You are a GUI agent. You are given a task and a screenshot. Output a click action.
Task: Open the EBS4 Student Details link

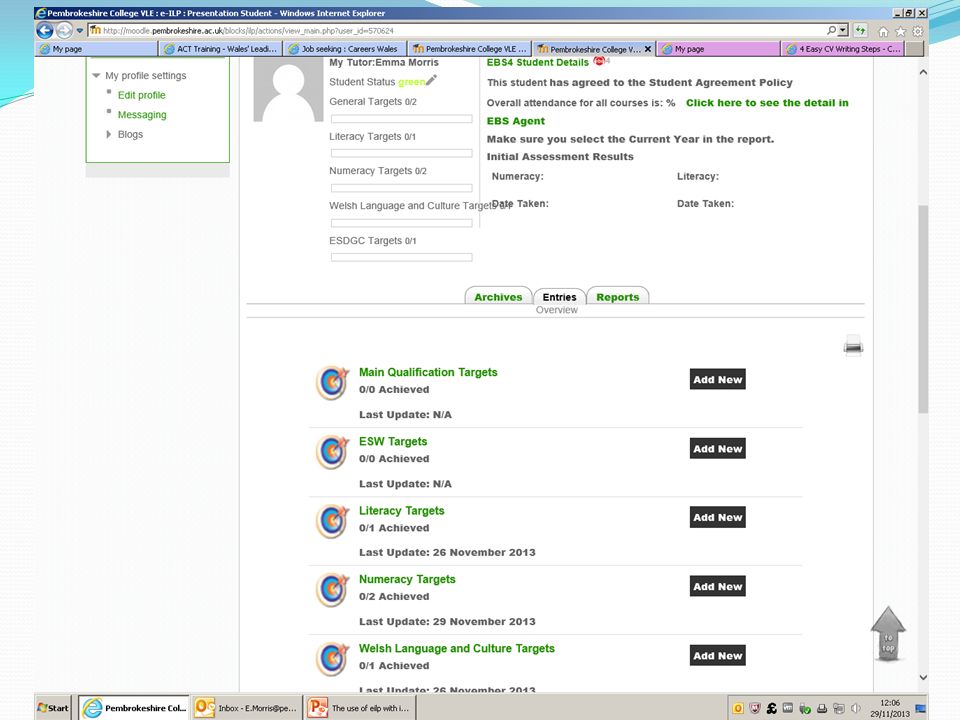[x=538, y=62]
